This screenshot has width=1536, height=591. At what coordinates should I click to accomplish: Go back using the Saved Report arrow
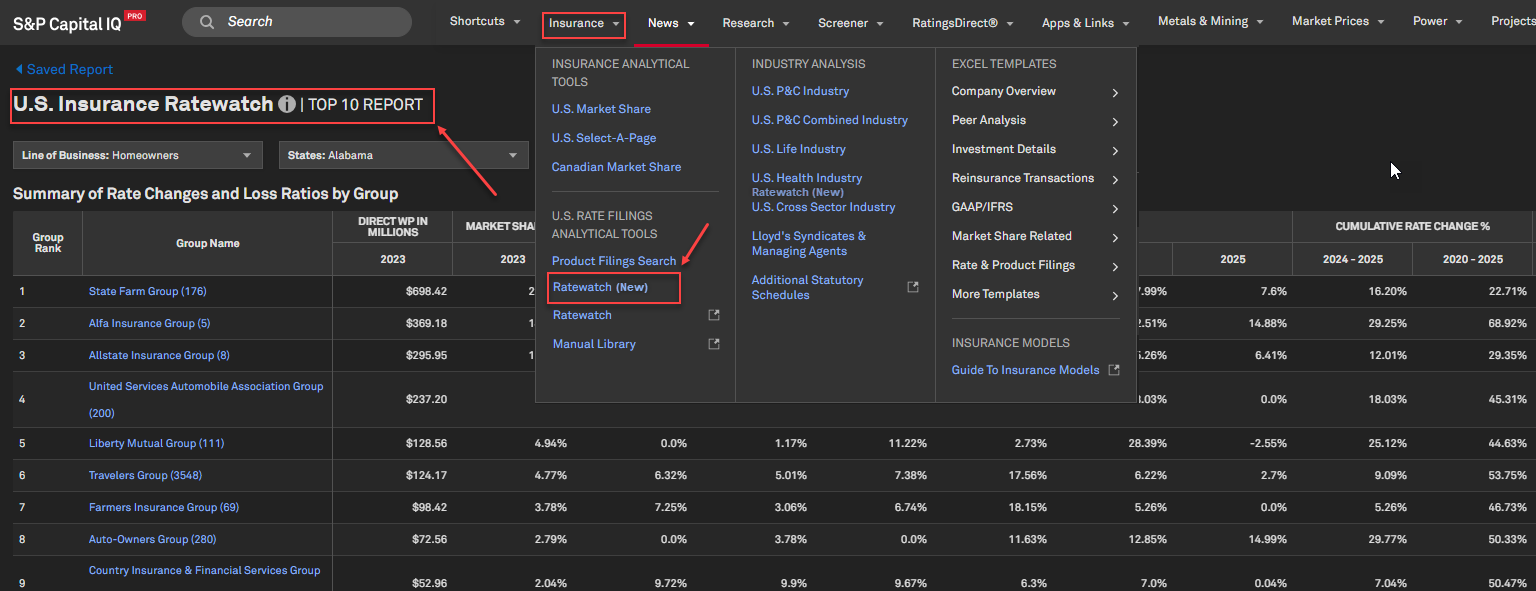tap(20, 69)
